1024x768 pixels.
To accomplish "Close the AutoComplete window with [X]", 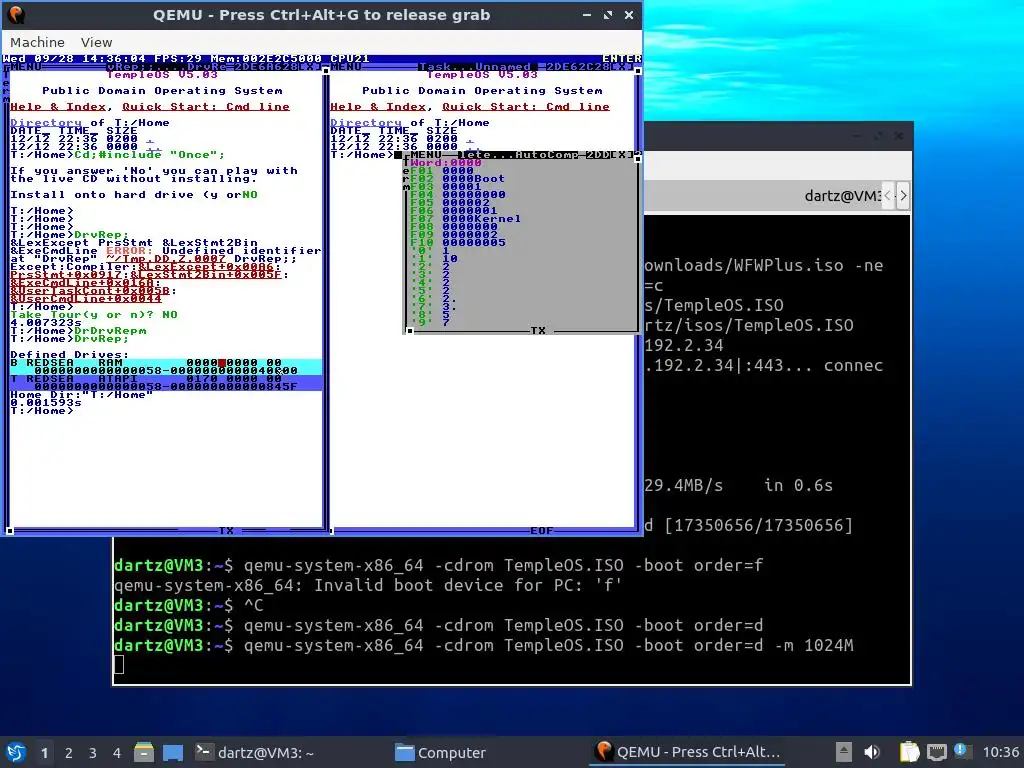I will click(621, 155).
